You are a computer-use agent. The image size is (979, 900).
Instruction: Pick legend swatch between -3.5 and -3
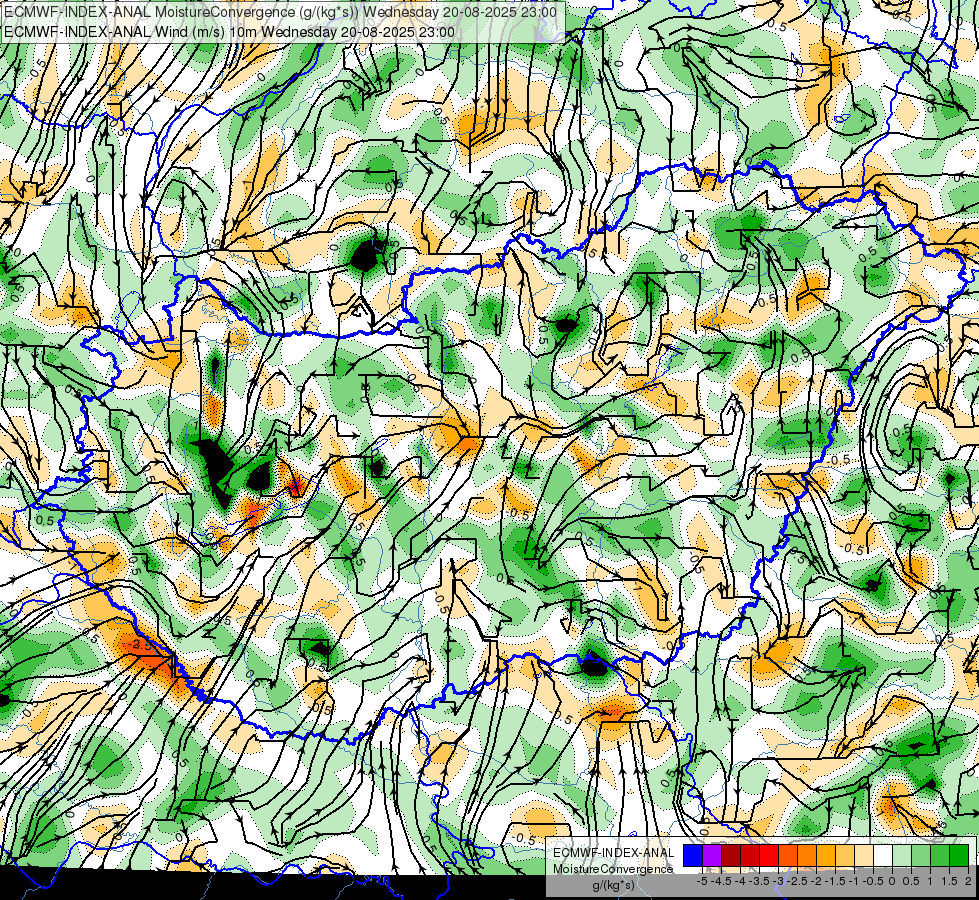769,856
